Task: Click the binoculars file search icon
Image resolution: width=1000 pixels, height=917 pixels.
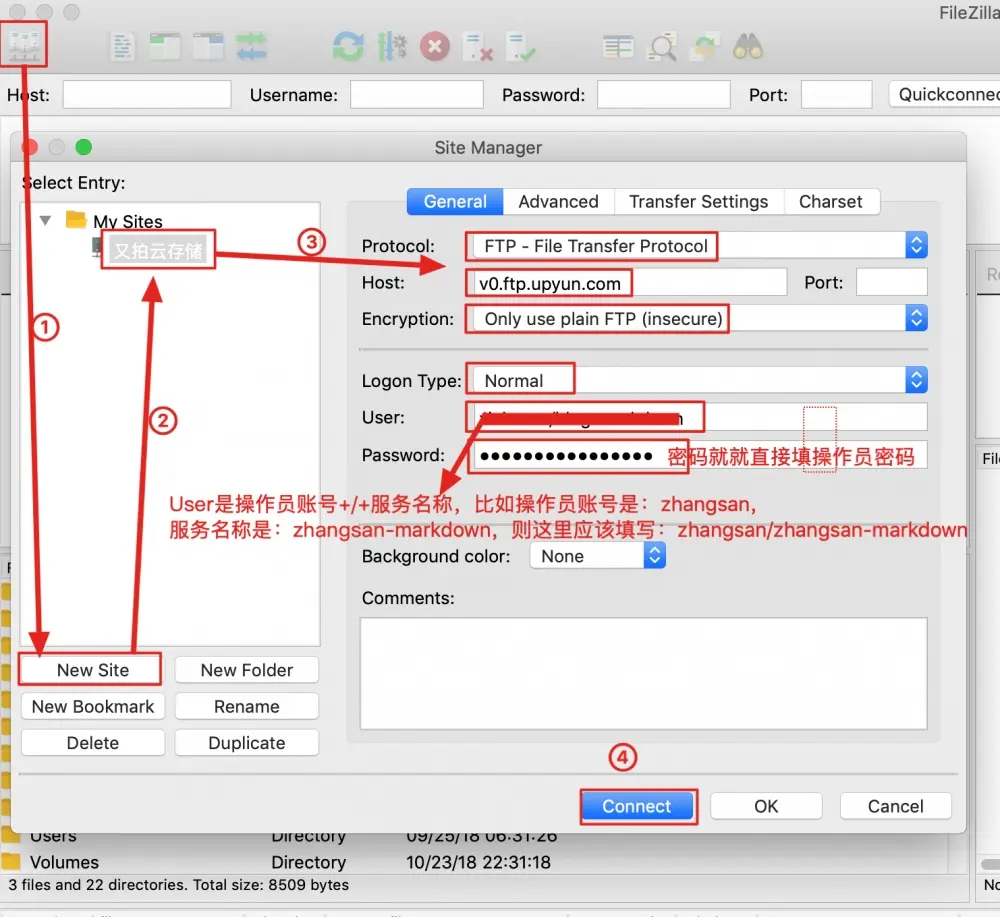Action: (747, 47)
